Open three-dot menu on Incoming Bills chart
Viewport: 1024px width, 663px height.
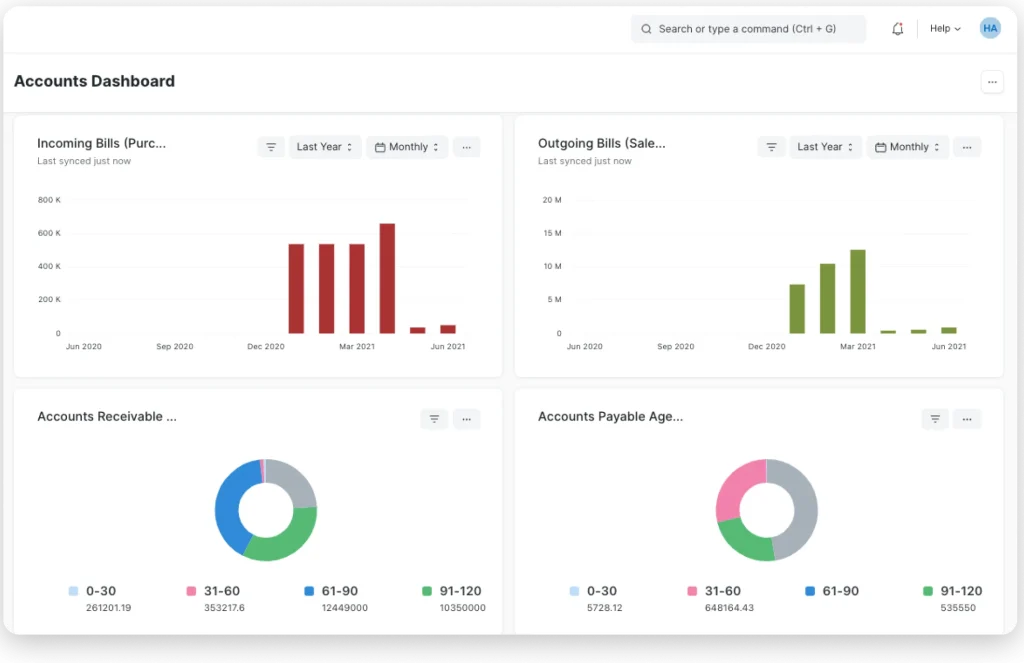[x=466, y=147]
